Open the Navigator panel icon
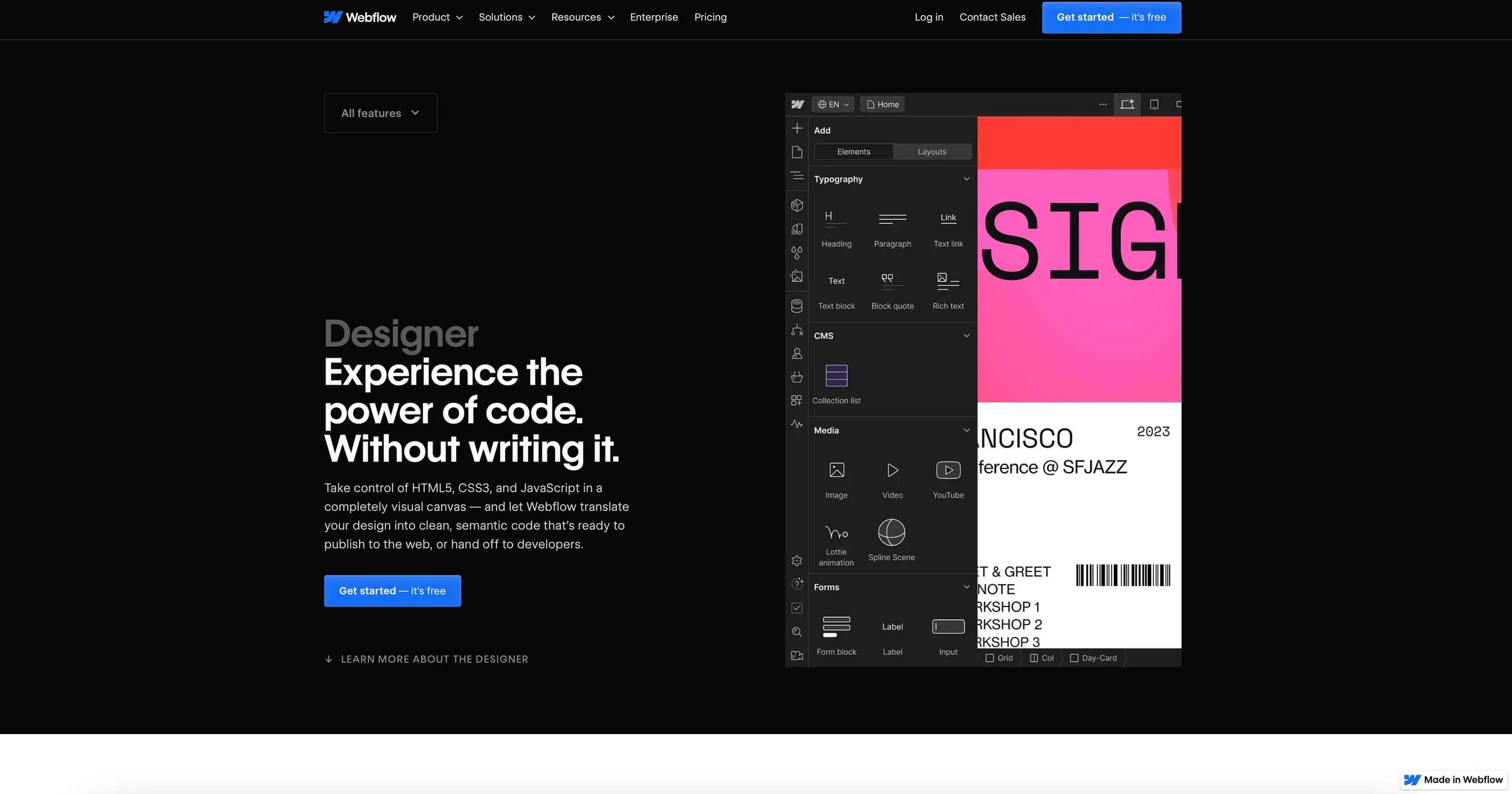The height and width of the screenshot is (794, 1512). [797, 175]
